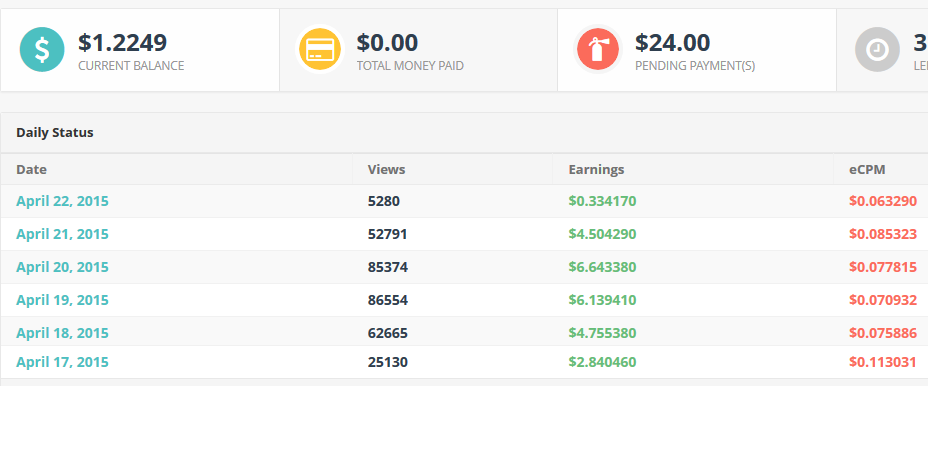Screen dimensions: 928x460
Task: Click the $24.00 pending payment amount
Action: pos(672,43)
